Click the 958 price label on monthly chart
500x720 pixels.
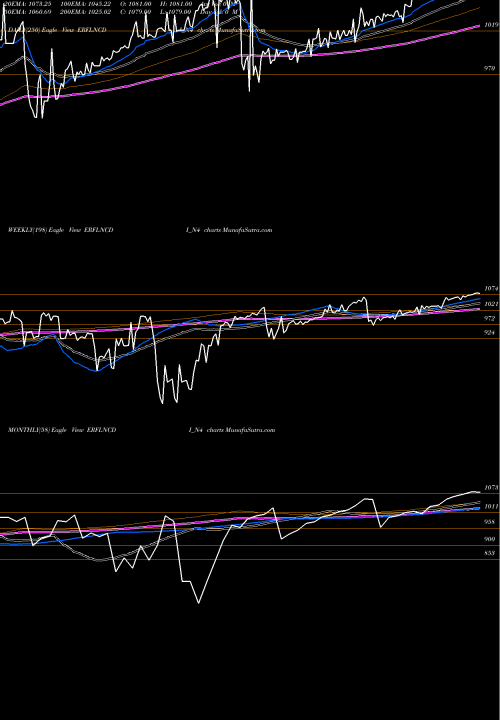[x=490, y=522]
